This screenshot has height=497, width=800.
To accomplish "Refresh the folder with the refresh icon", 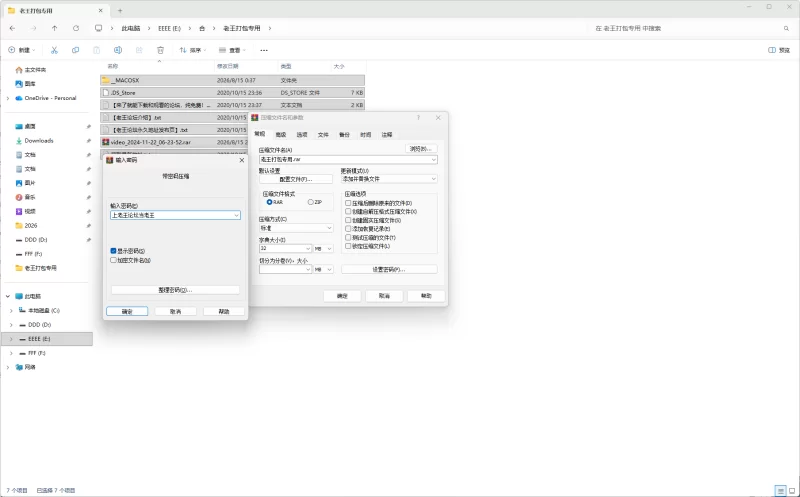I will click(x=76, y=29).
